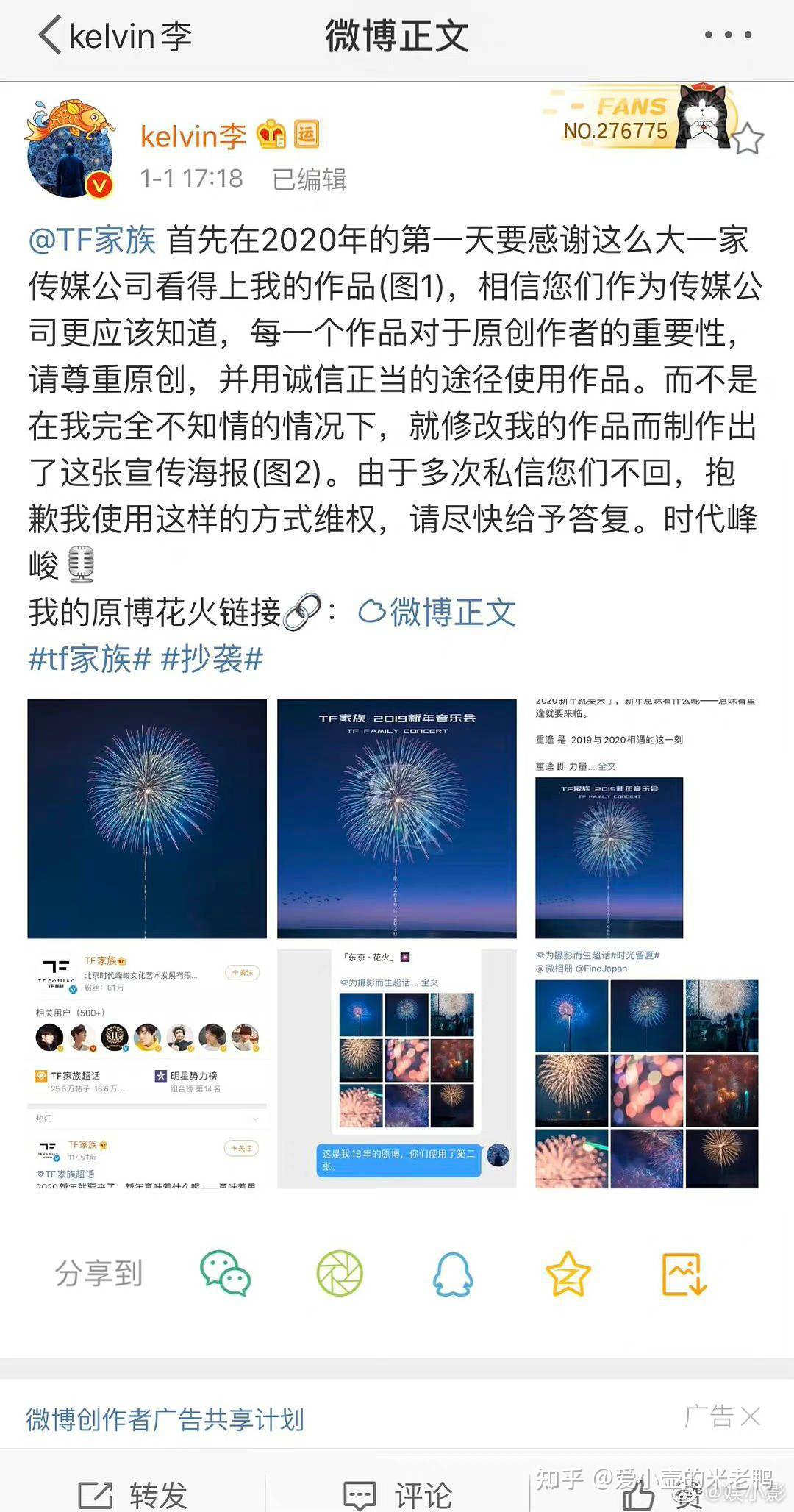Tap 评论 to comment
The image size is (794, 1512).
(x=398, y=1494)
